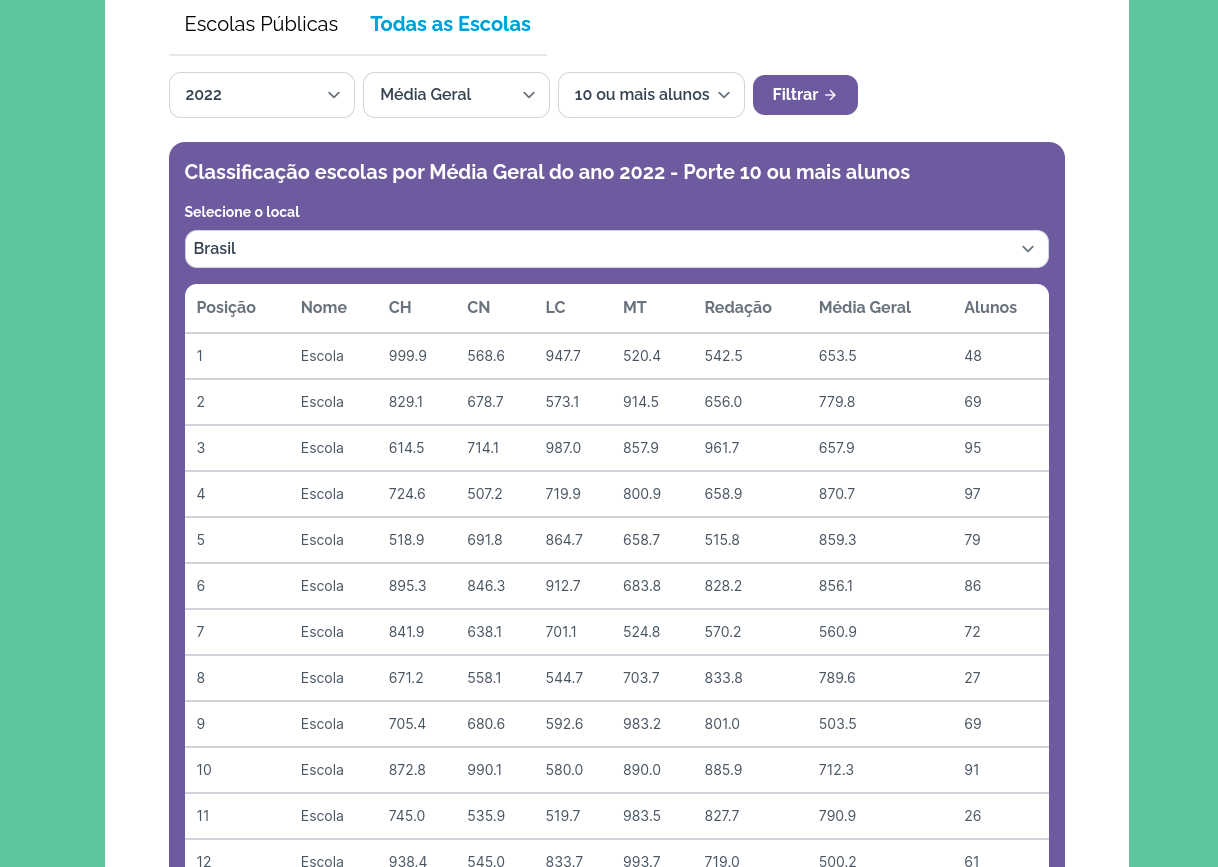This screenshot has width=1218, height=867.
Task: Open the 10 ou mais alunos dropdown
Action: click(x=651, y=95)
